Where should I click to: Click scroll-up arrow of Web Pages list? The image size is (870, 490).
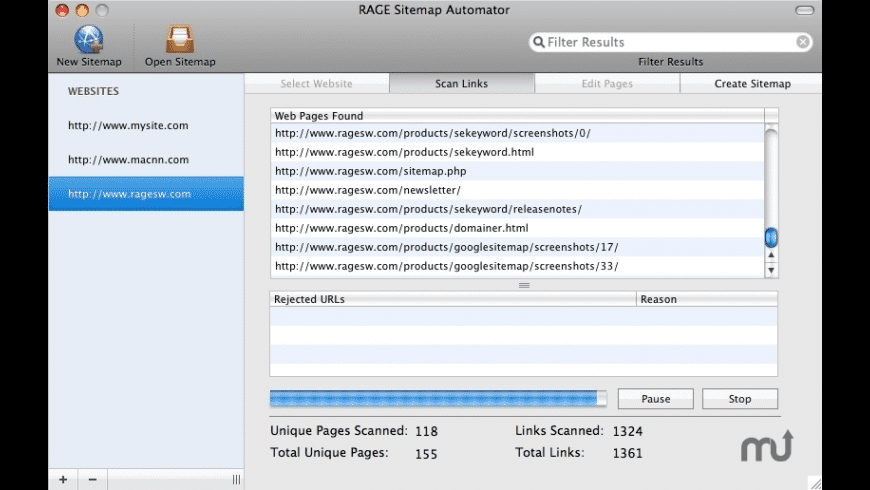(x=771, y=255)
